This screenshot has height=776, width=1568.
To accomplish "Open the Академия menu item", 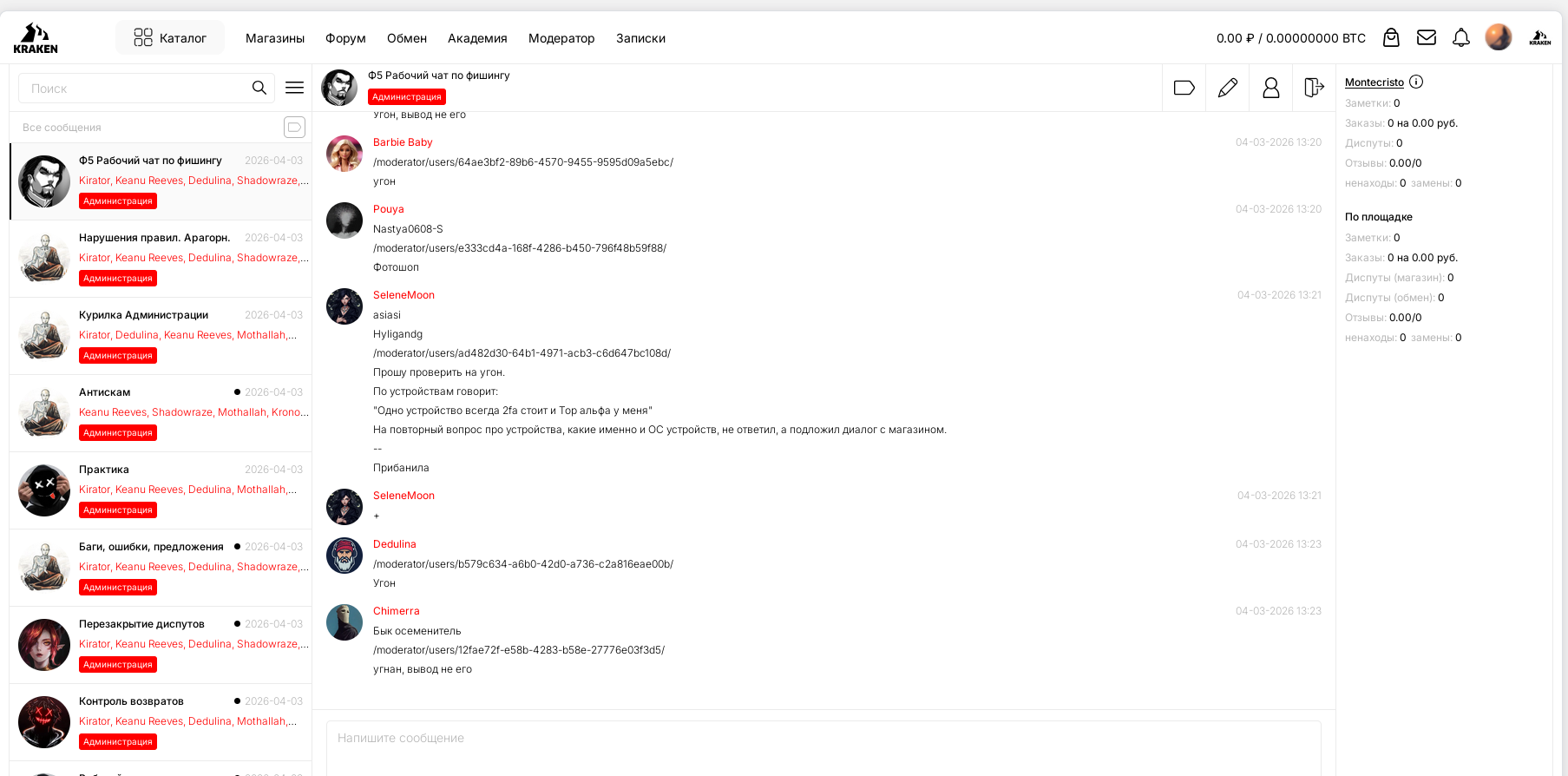I will (x=477, y=38).
